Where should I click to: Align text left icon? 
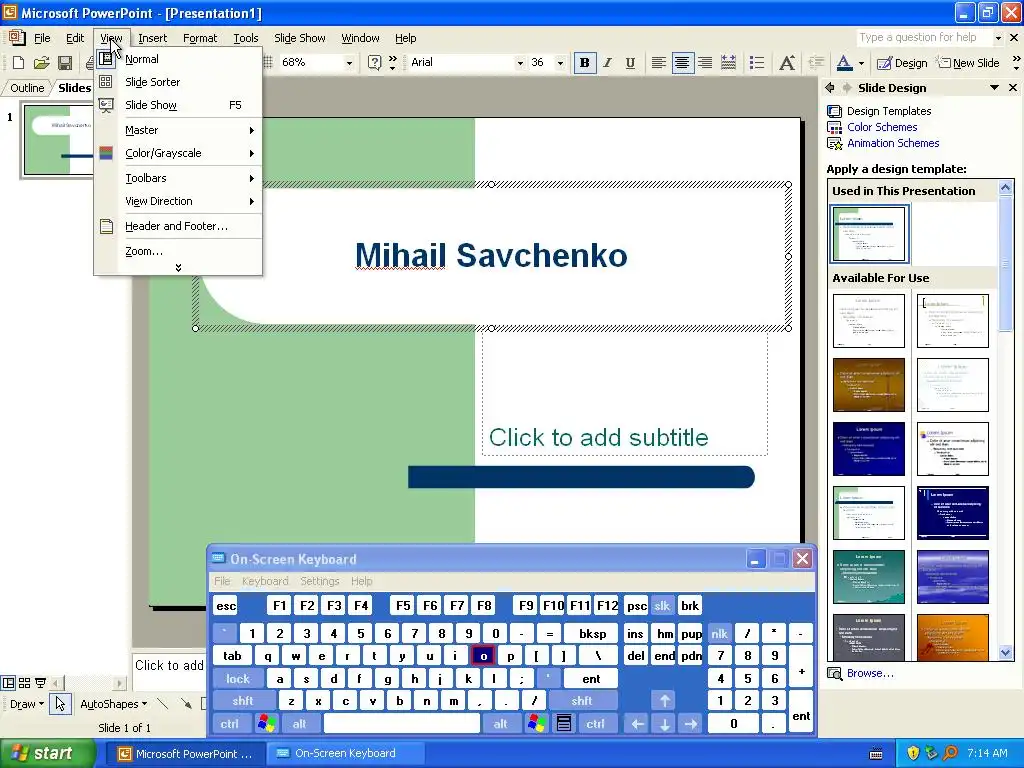pyautogui.click(x=659, y=63)
